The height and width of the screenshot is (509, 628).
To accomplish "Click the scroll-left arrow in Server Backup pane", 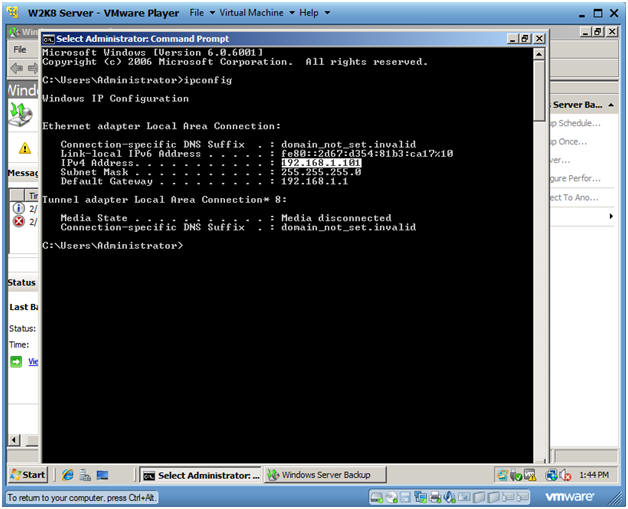I will [14, 440].
